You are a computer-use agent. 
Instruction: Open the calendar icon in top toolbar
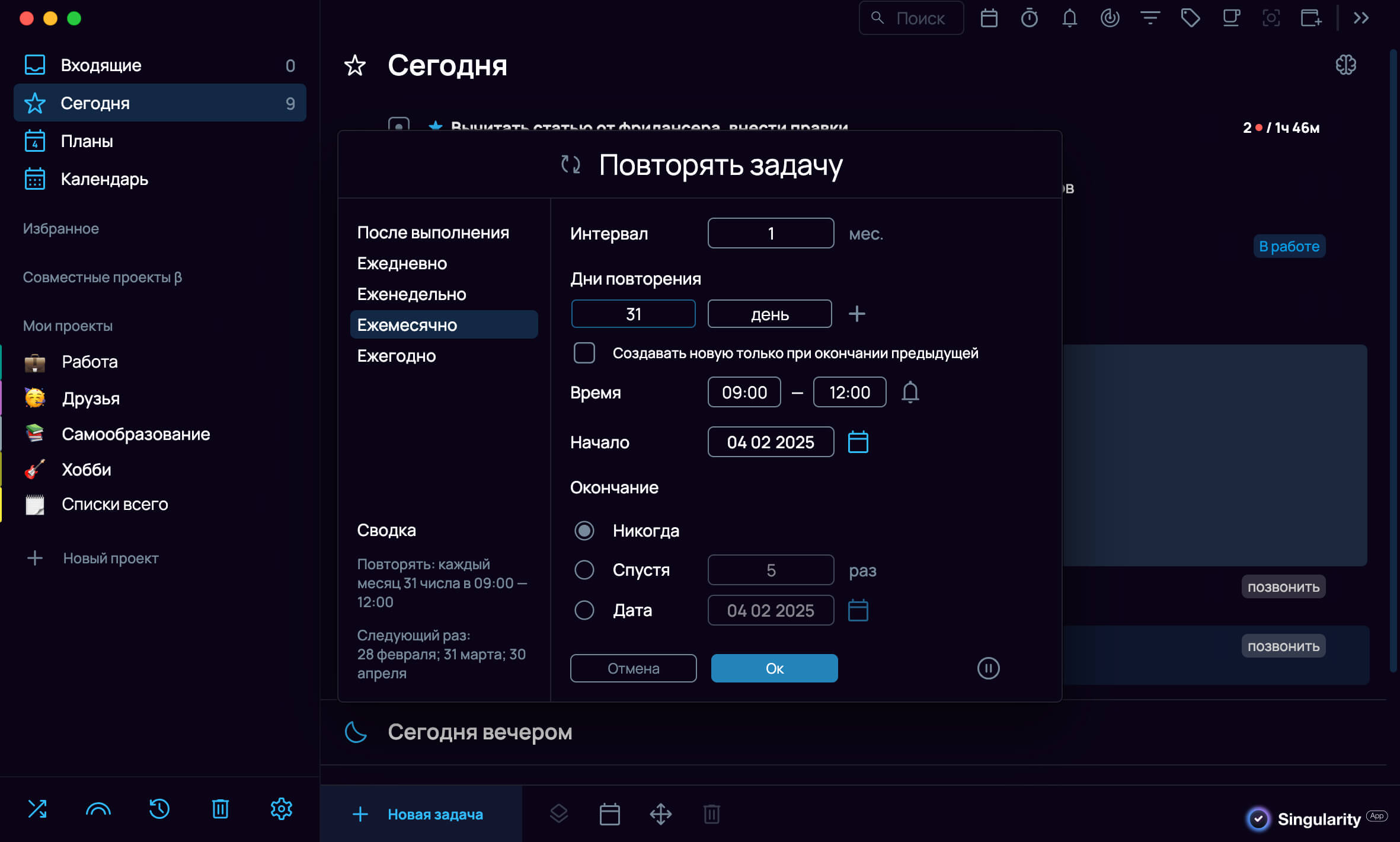[989, 18]
